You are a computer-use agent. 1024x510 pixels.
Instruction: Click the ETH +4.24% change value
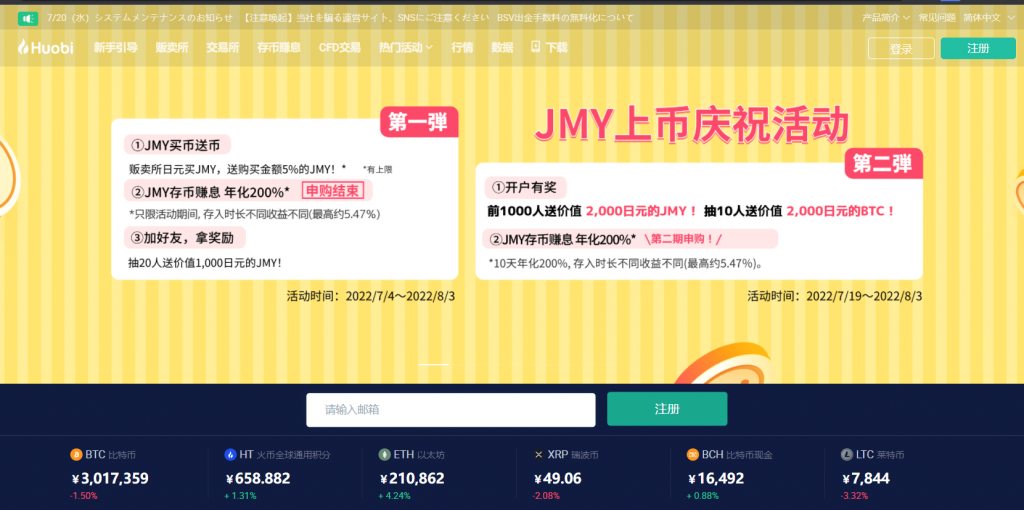(394, 496)
